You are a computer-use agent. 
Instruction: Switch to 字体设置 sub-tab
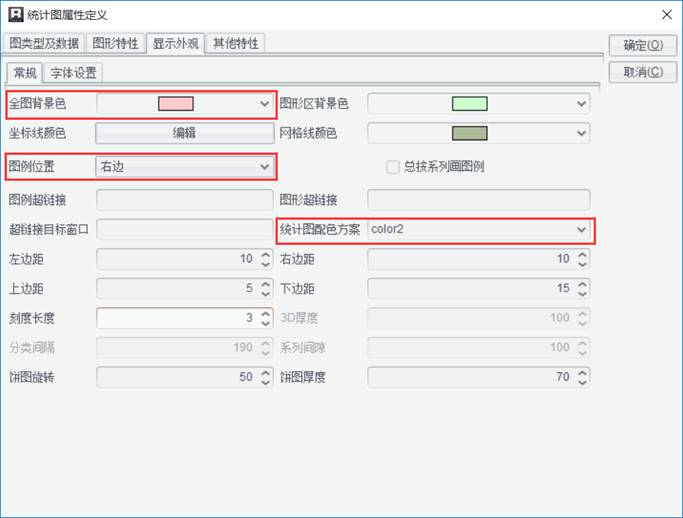[x=73, y=73]
